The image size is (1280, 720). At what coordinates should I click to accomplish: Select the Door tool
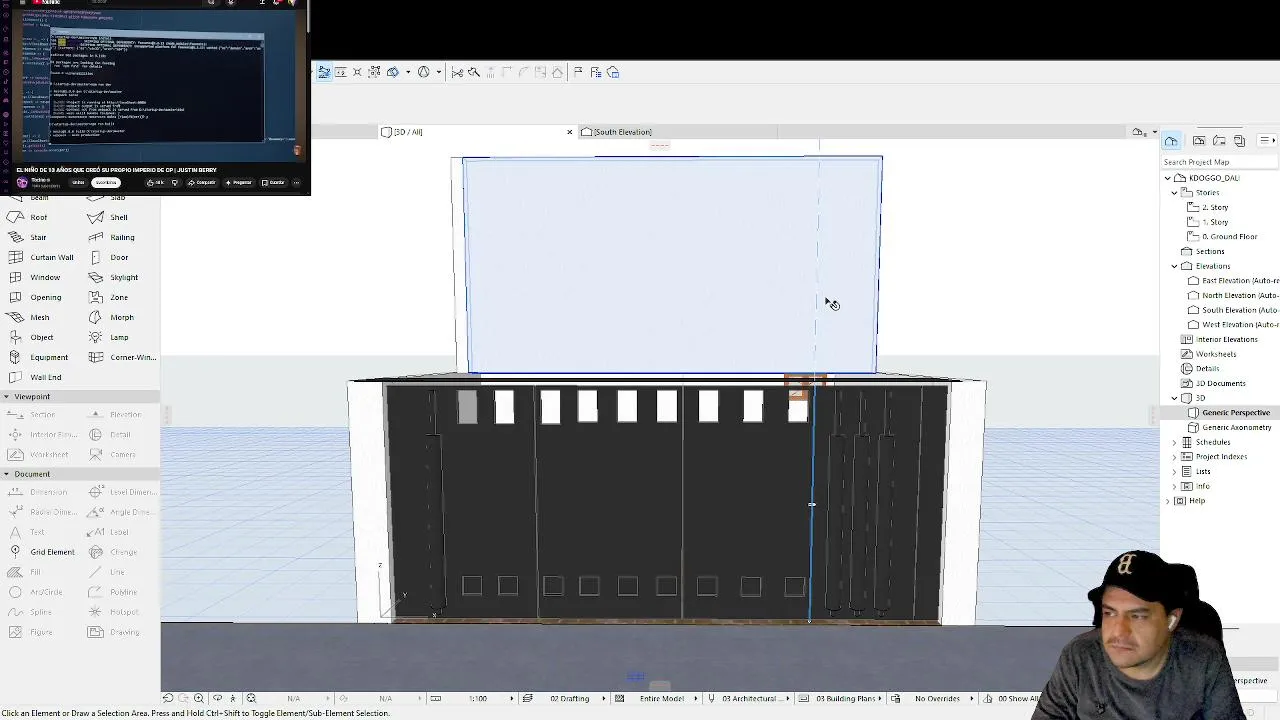click(x=108, y=257)
